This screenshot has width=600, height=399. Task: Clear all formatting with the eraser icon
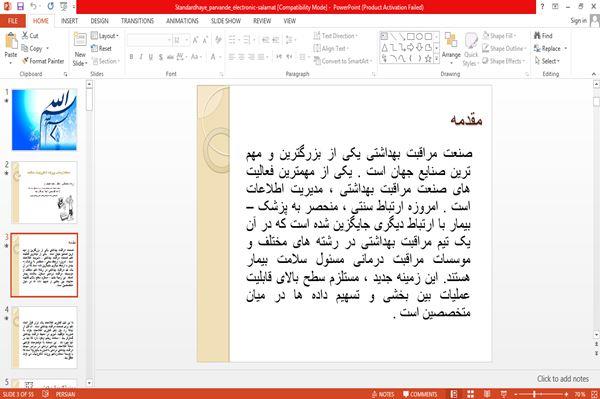pyautogui.click(x=218, y=40)
